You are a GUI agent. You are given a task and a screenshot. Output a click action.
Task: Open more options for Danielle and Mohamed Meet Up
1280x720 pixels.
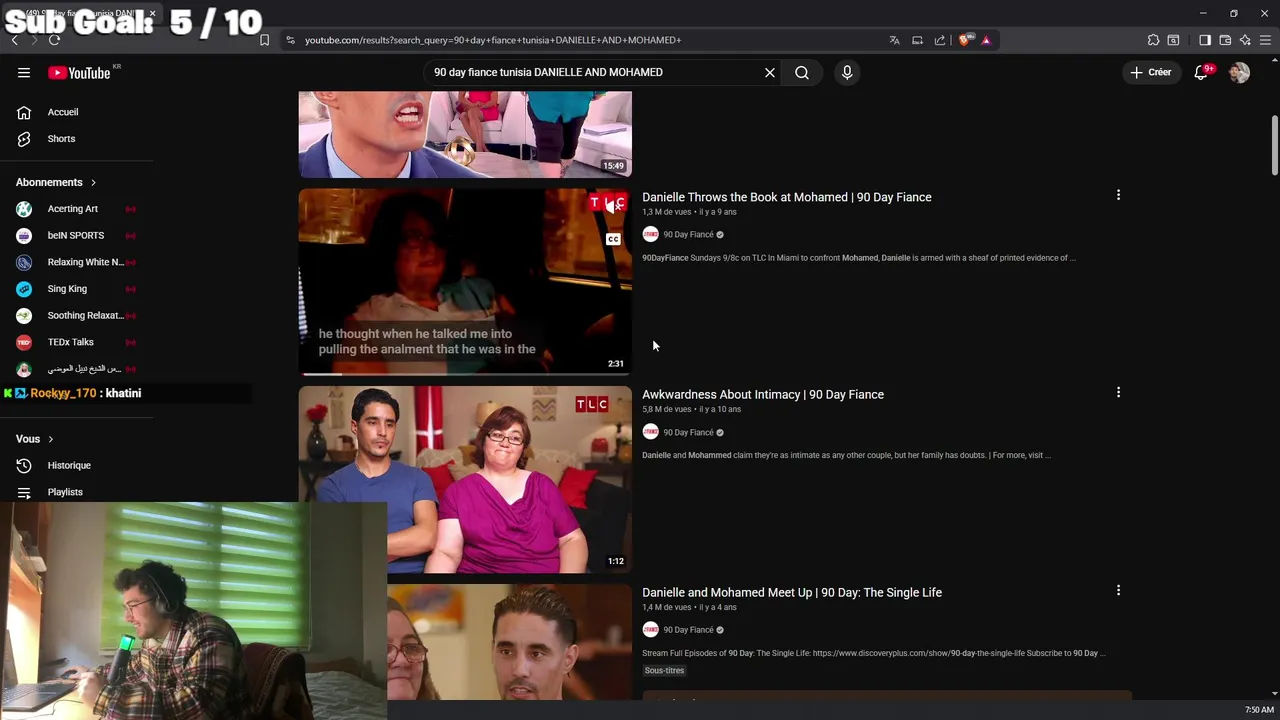pos(1118,591)
